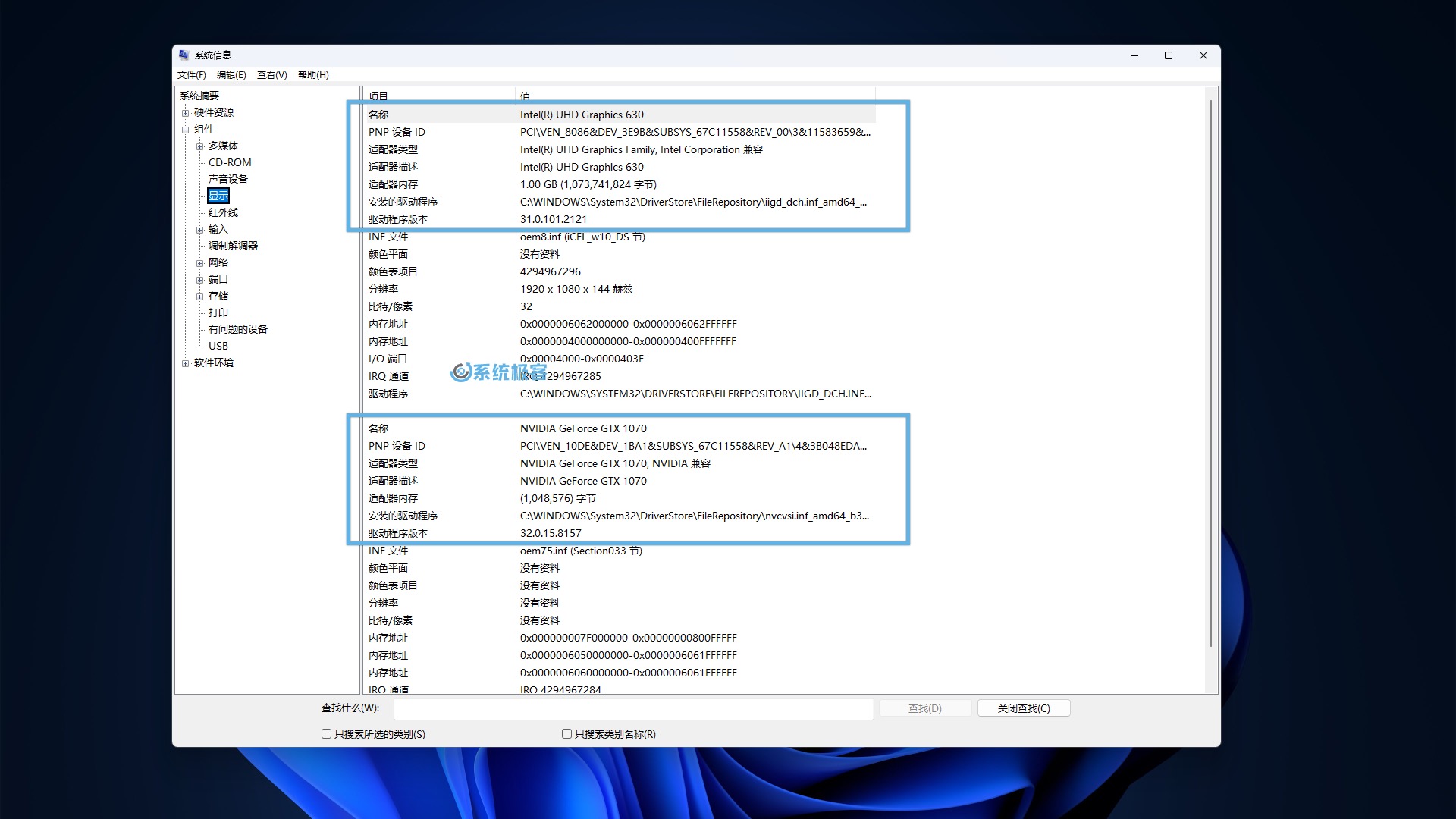Screen dimensions: 1456x819
Task: Enable the 只搜索所选的类别(S) checkbox
Action: 326,733
